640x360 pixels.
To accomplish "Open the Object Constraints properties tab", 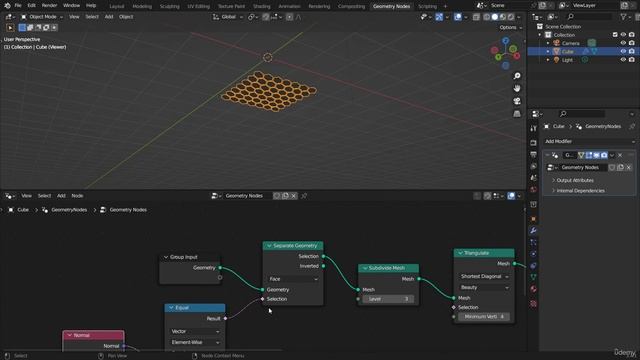I will (x=533, y=266).
